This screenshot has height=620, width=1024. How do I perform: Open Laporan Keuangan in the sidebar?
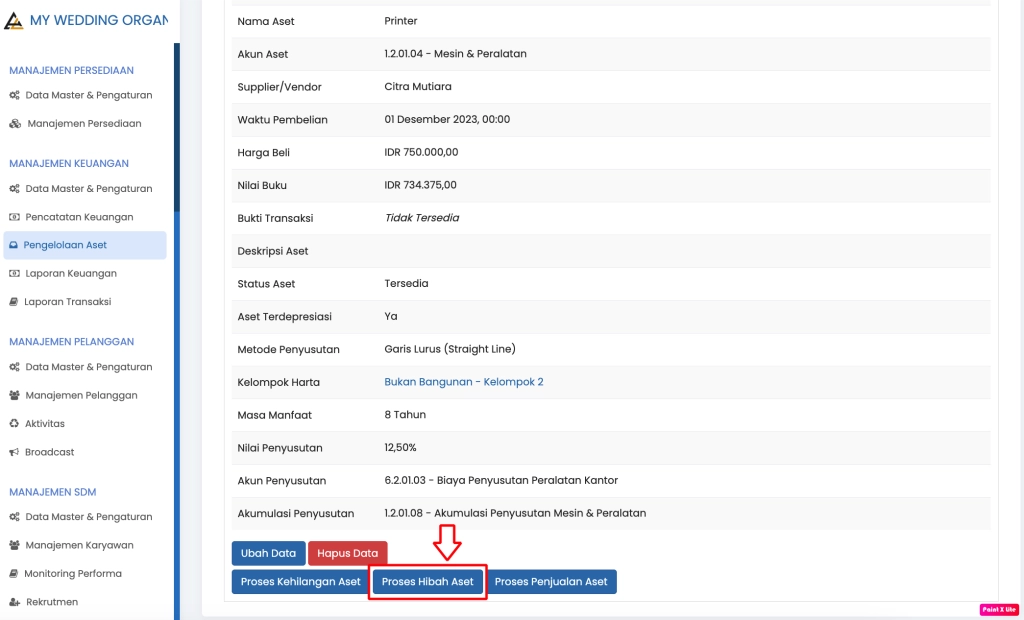pos(70,274)
